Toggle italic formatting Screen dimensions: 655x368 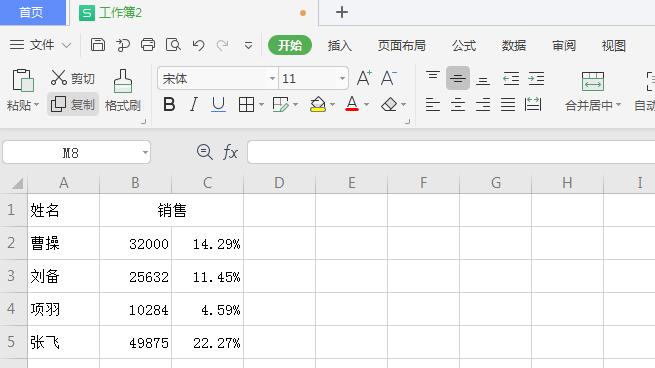[x=193, y=104]
